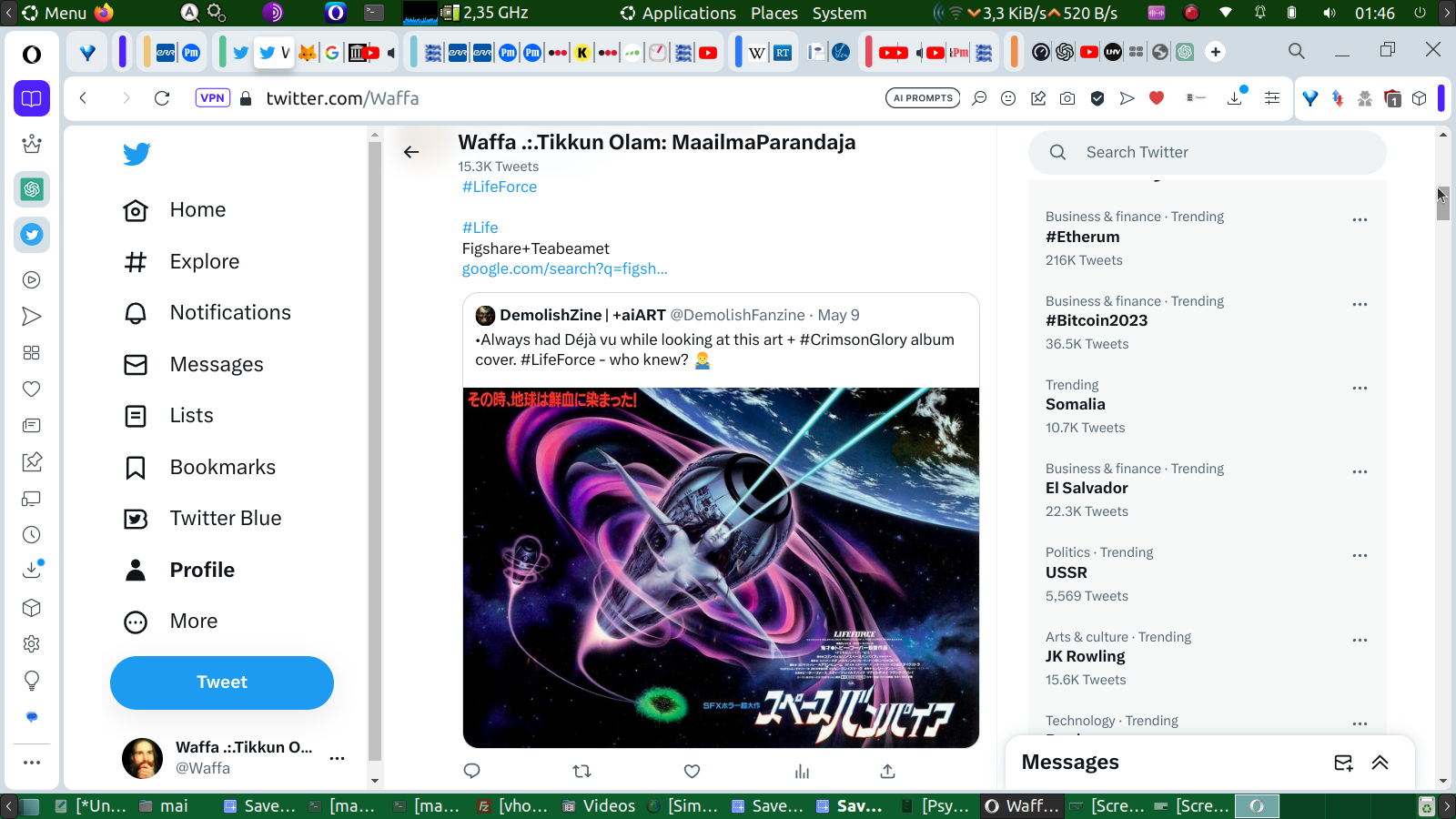Image resolution: width=1456 pixels, height=819 pixels.
Task: Go back using the browser back arrow
Action: tap(83, 98)
